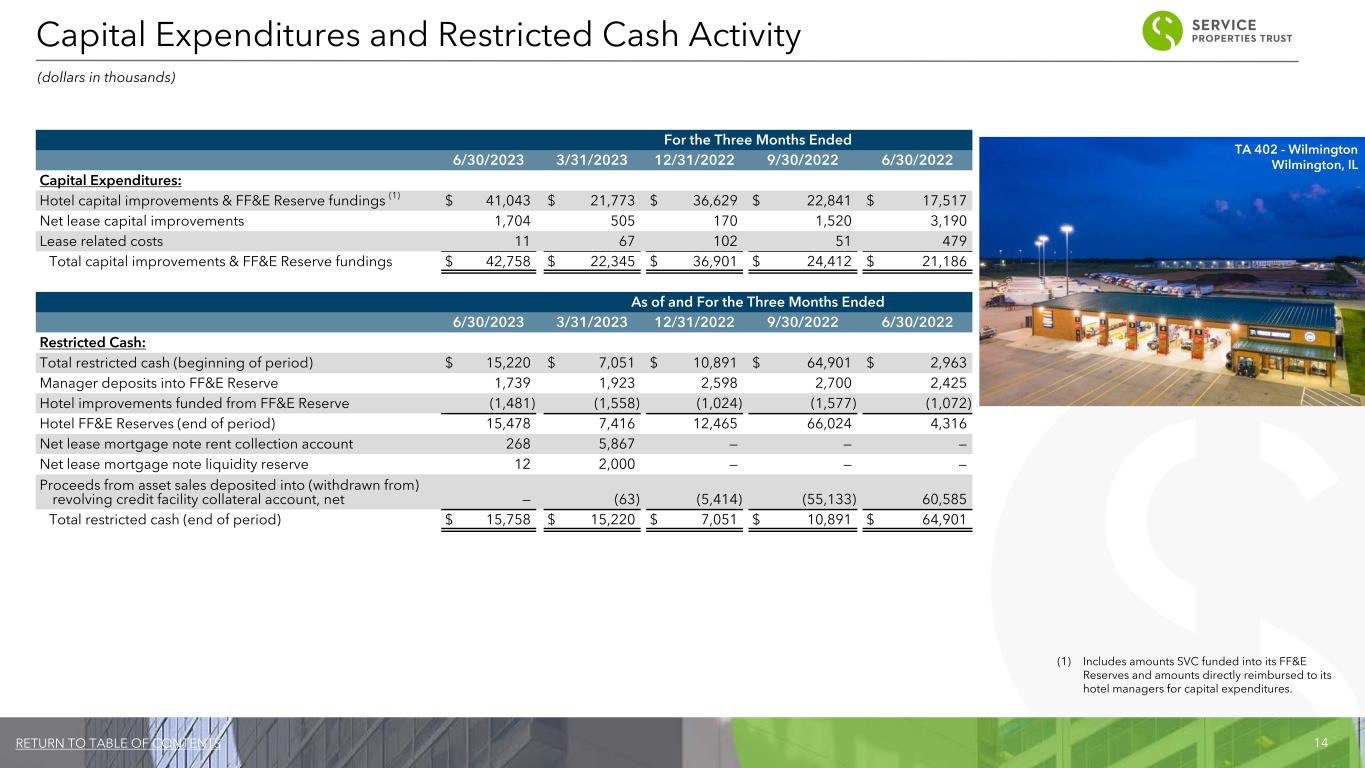
Task: Click the page number 14
Action: click(1320, 743)
